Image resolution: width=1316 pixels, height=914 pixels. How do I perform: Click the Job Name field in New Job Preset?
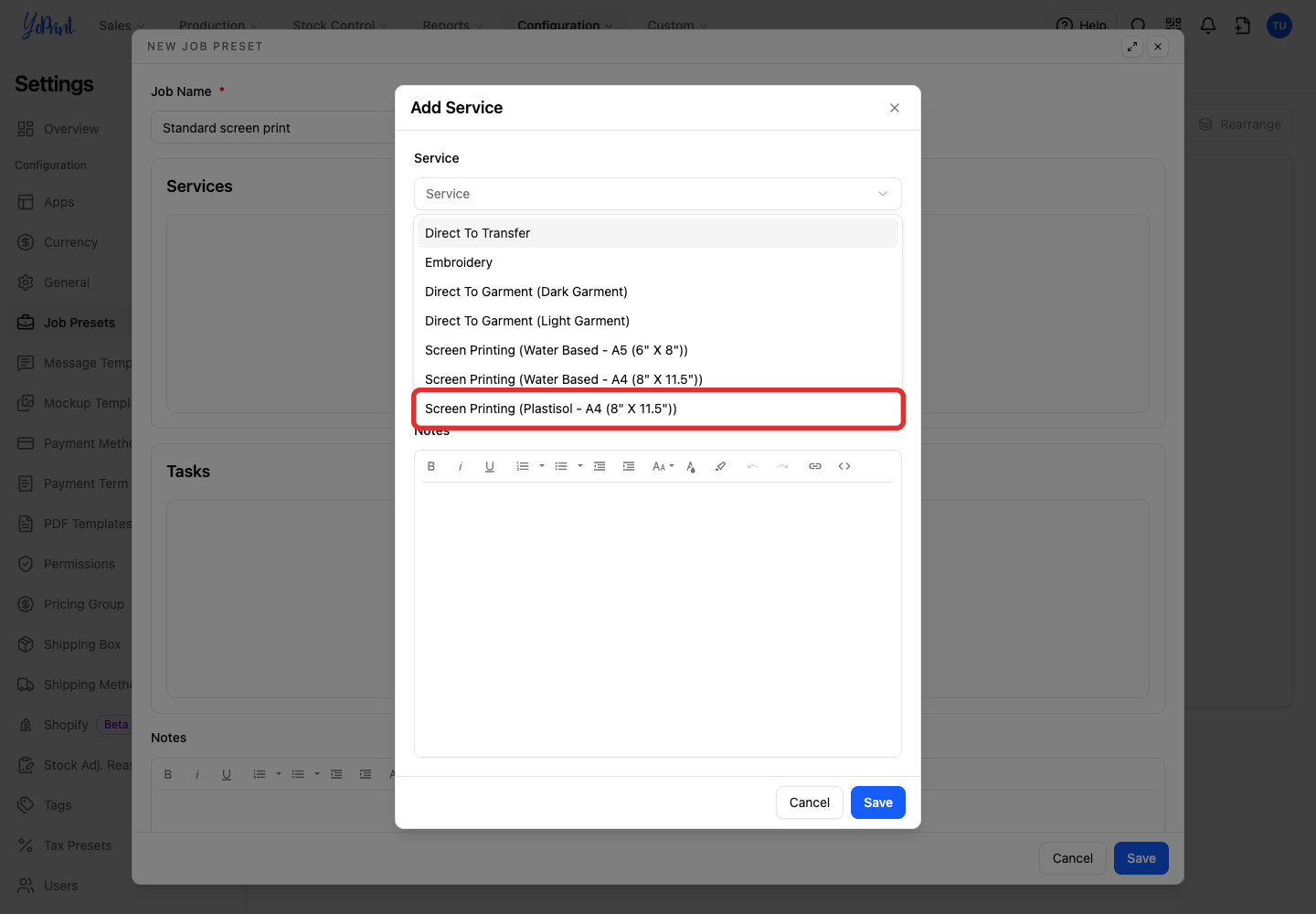(x=274, y=128)
